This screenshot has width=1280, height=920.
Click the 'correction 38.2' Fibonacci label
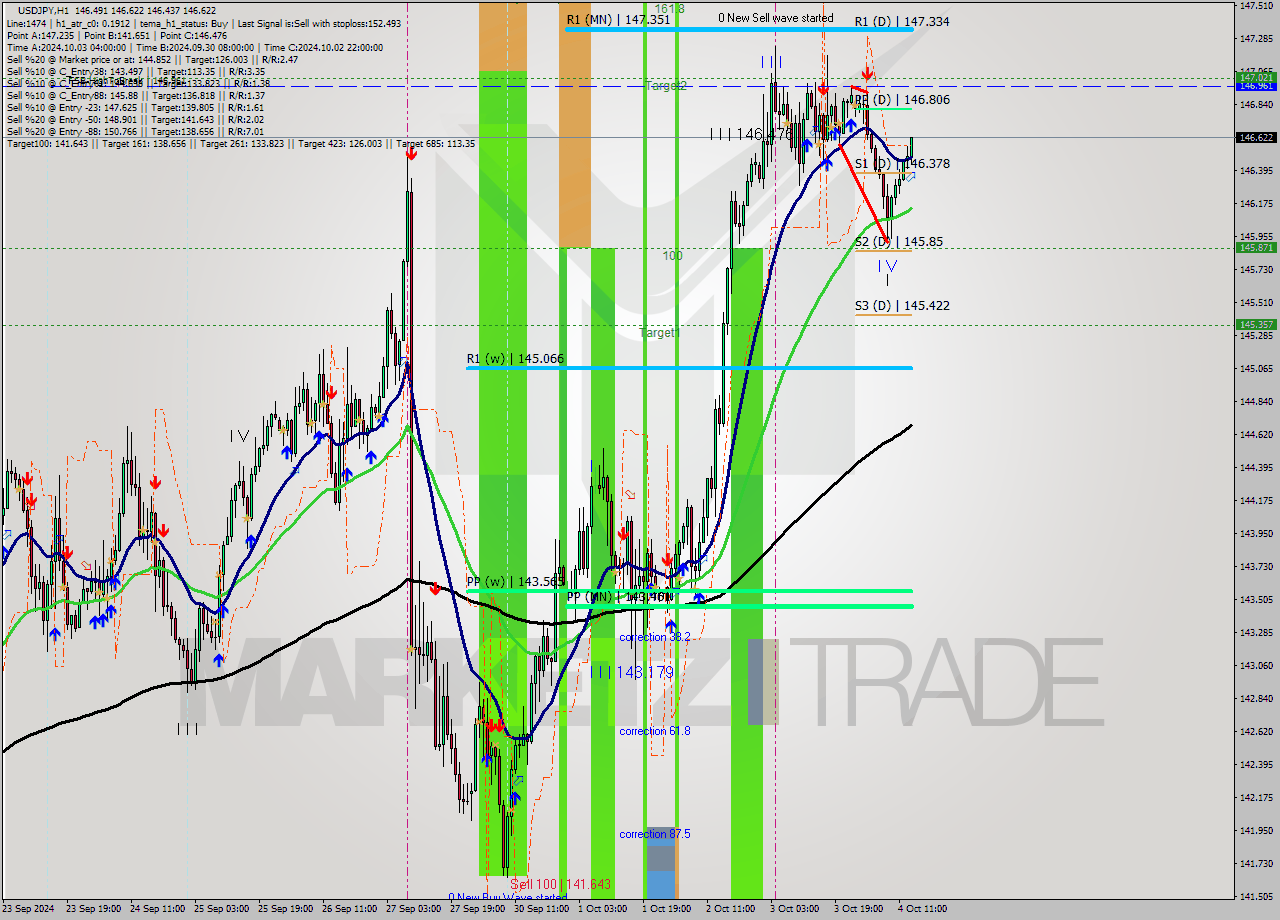pyautogui.click(x=654, y=637)
